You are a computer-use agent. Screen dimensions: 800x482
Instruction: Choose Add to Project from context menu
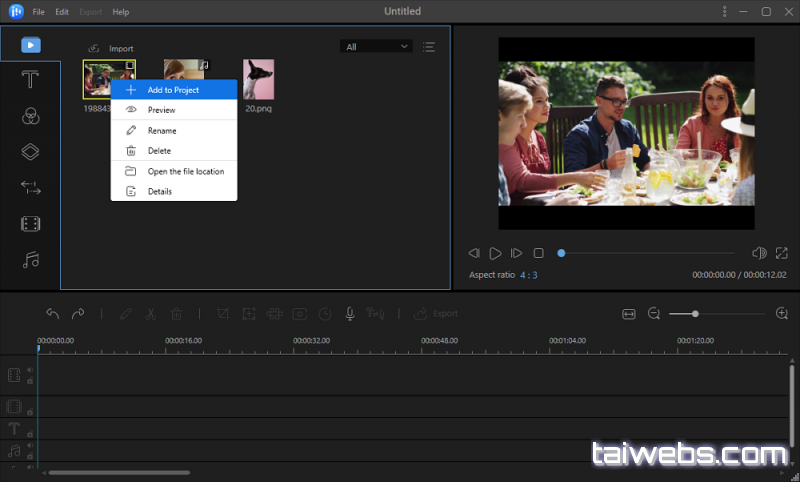[173, 90]
